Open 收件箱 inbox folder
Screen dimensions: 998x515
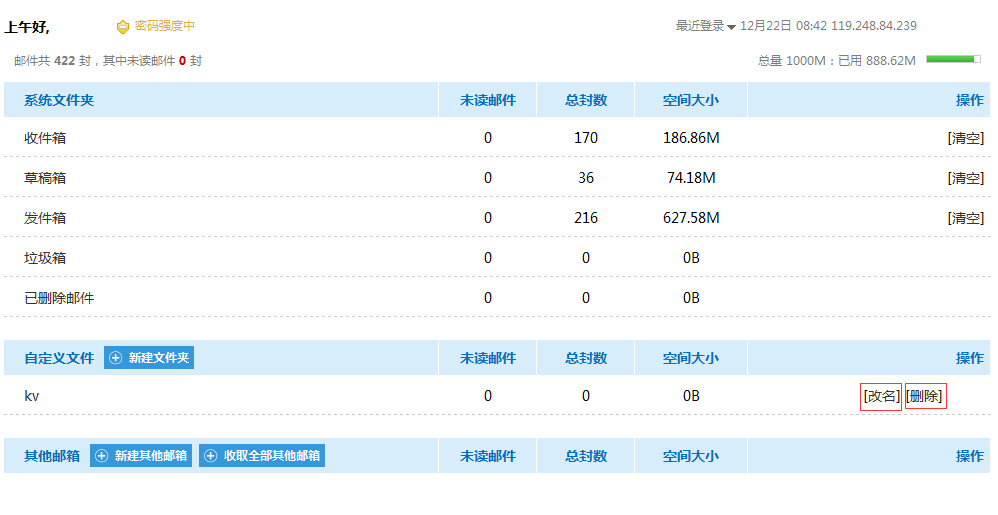click(x=45, y=138)
